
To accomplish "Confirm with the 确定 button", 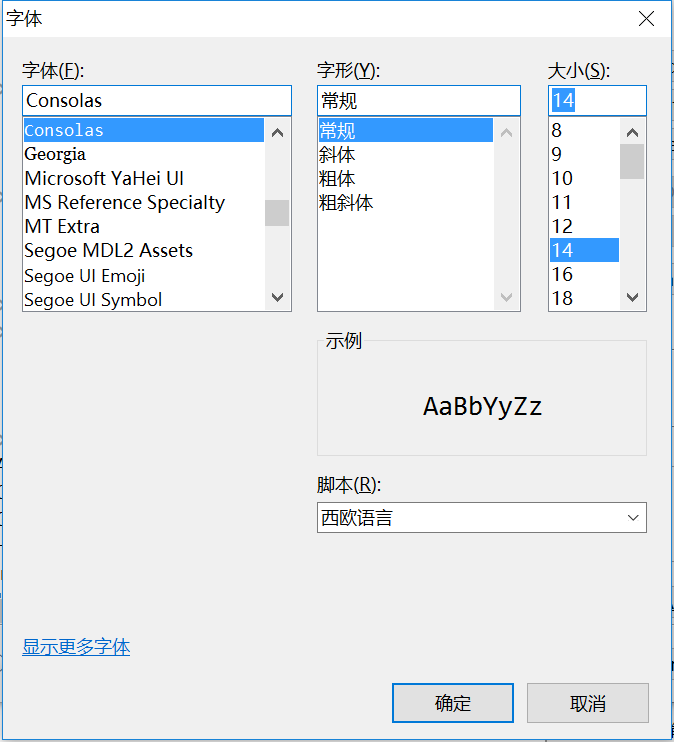I will pyautogui.click(x=453, y=703).
